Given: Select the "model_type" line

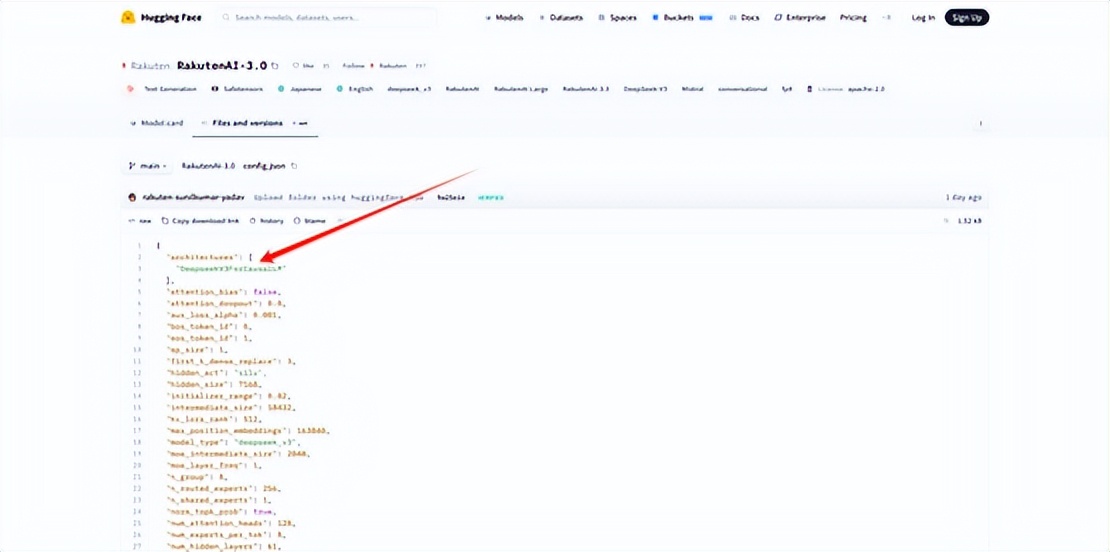Looking at the screenshot, I should click(233, 442).
